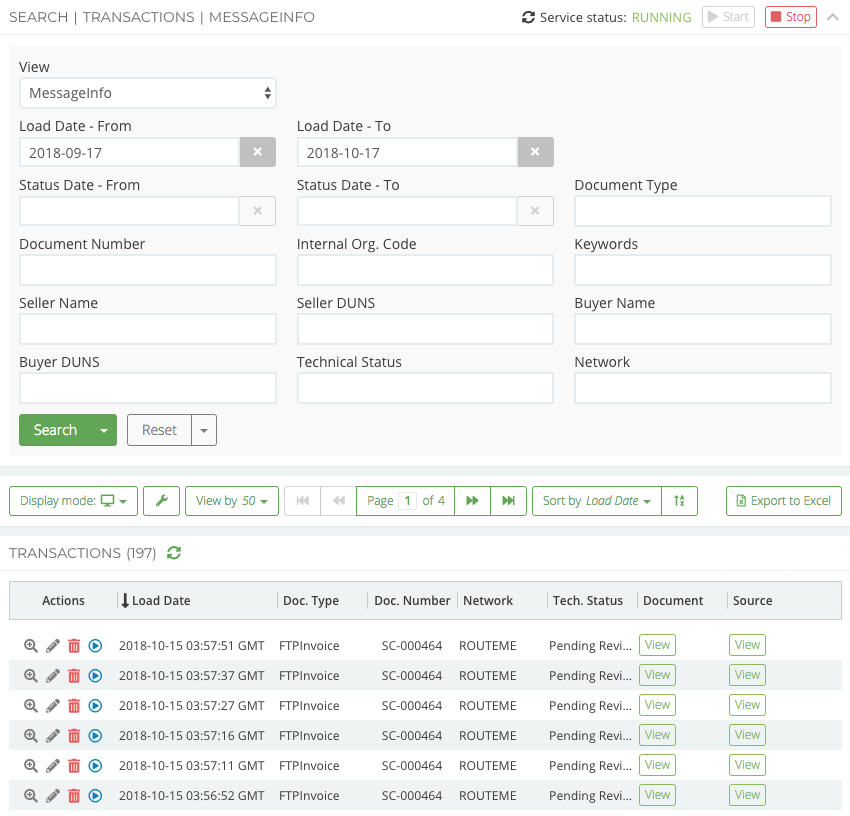Stop the running service
This screenshot has height=816, width=850.
790,17
